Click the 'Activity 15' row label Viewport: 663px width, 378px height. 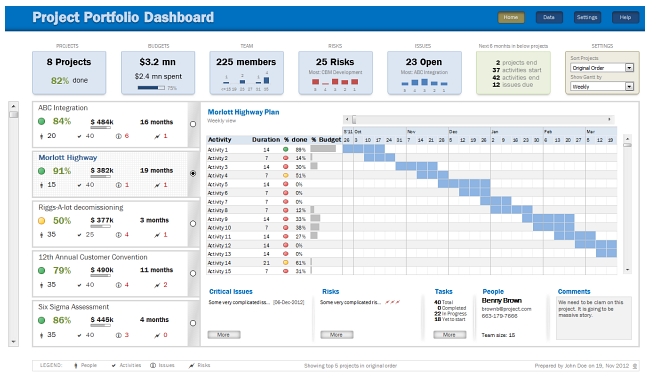(x=219, y=271)
